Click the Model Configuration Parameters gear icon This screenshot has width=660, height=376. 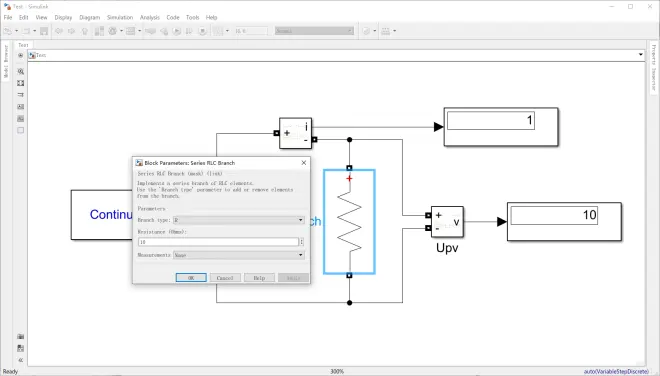pos(112,31)
